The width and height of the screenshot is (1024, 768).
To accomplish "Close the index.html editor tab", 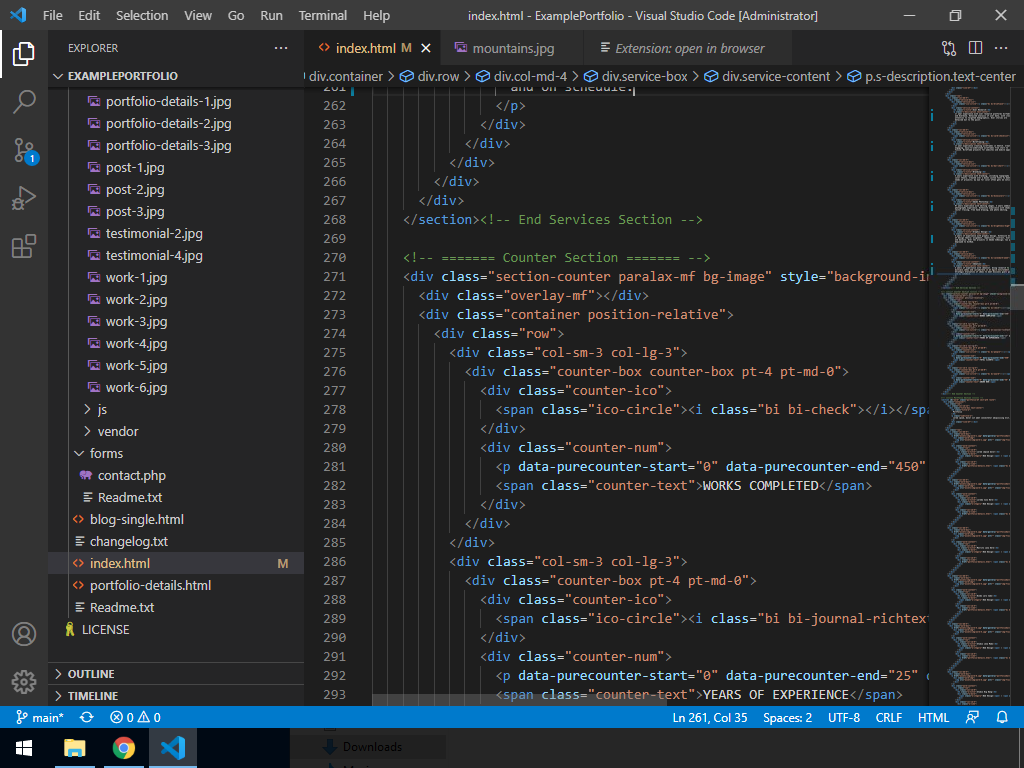I will tap(426, 48).
